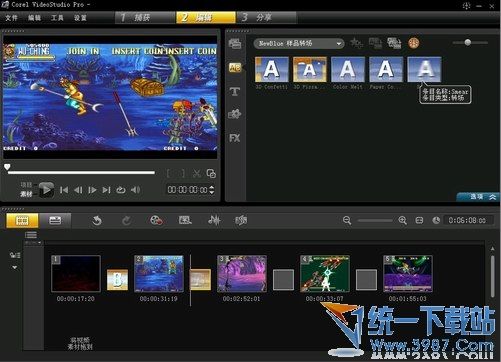Toggle repeat playback
Screen dimensions: 501x362
[x=121, y=190]
